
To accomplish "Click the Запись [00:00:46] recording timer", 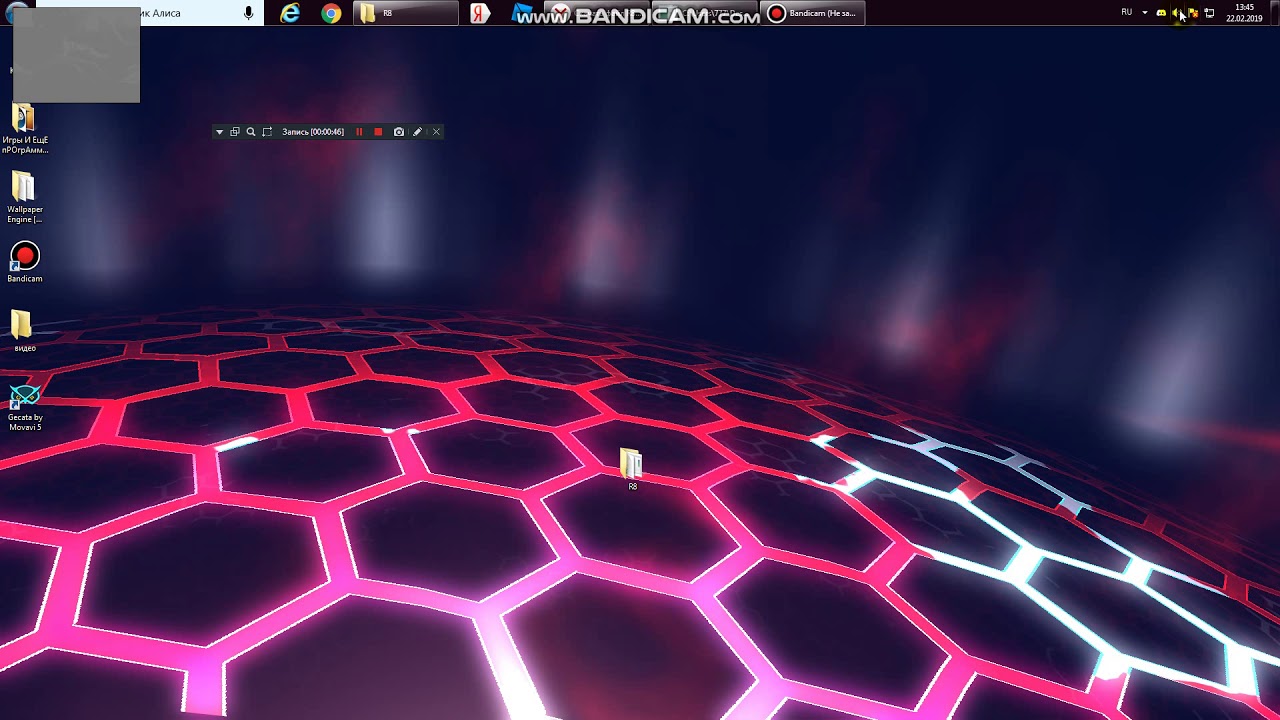I will tap(313, 132).
